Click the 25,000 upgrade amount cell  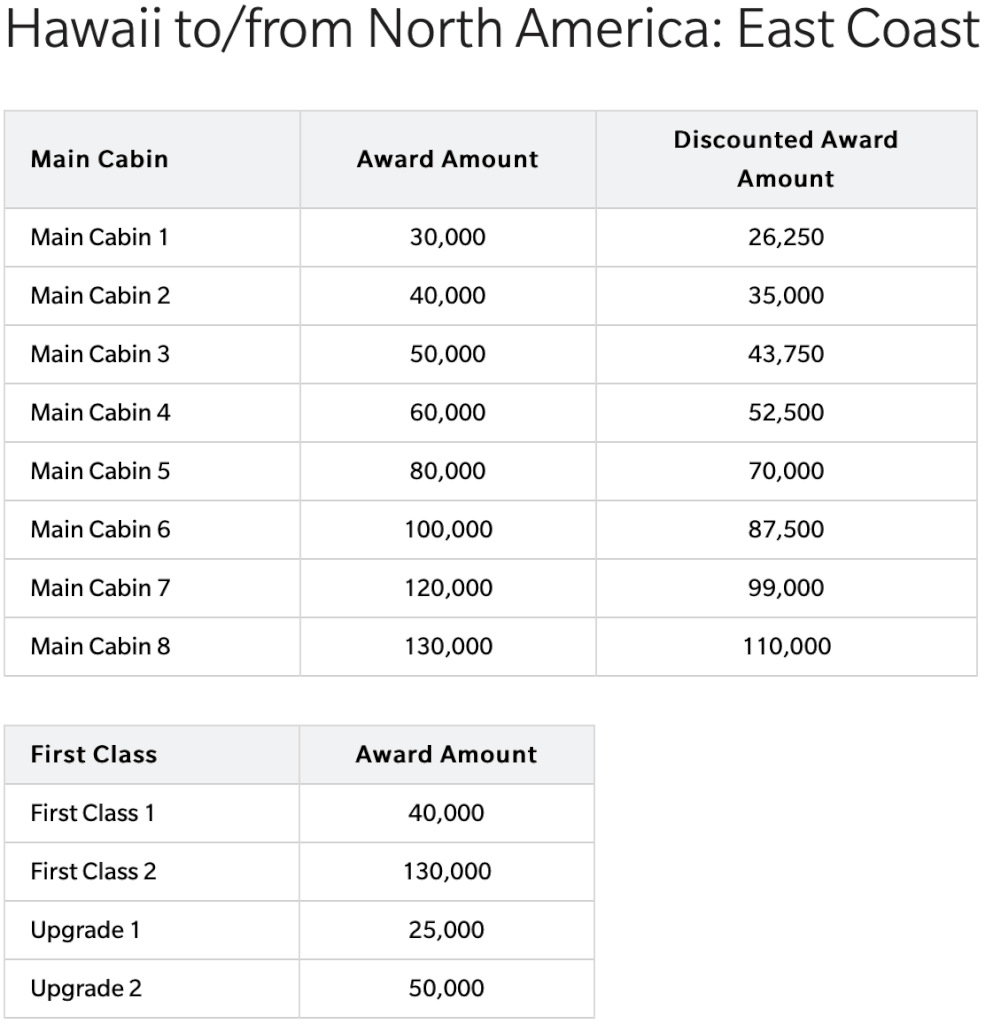(446, 930)
